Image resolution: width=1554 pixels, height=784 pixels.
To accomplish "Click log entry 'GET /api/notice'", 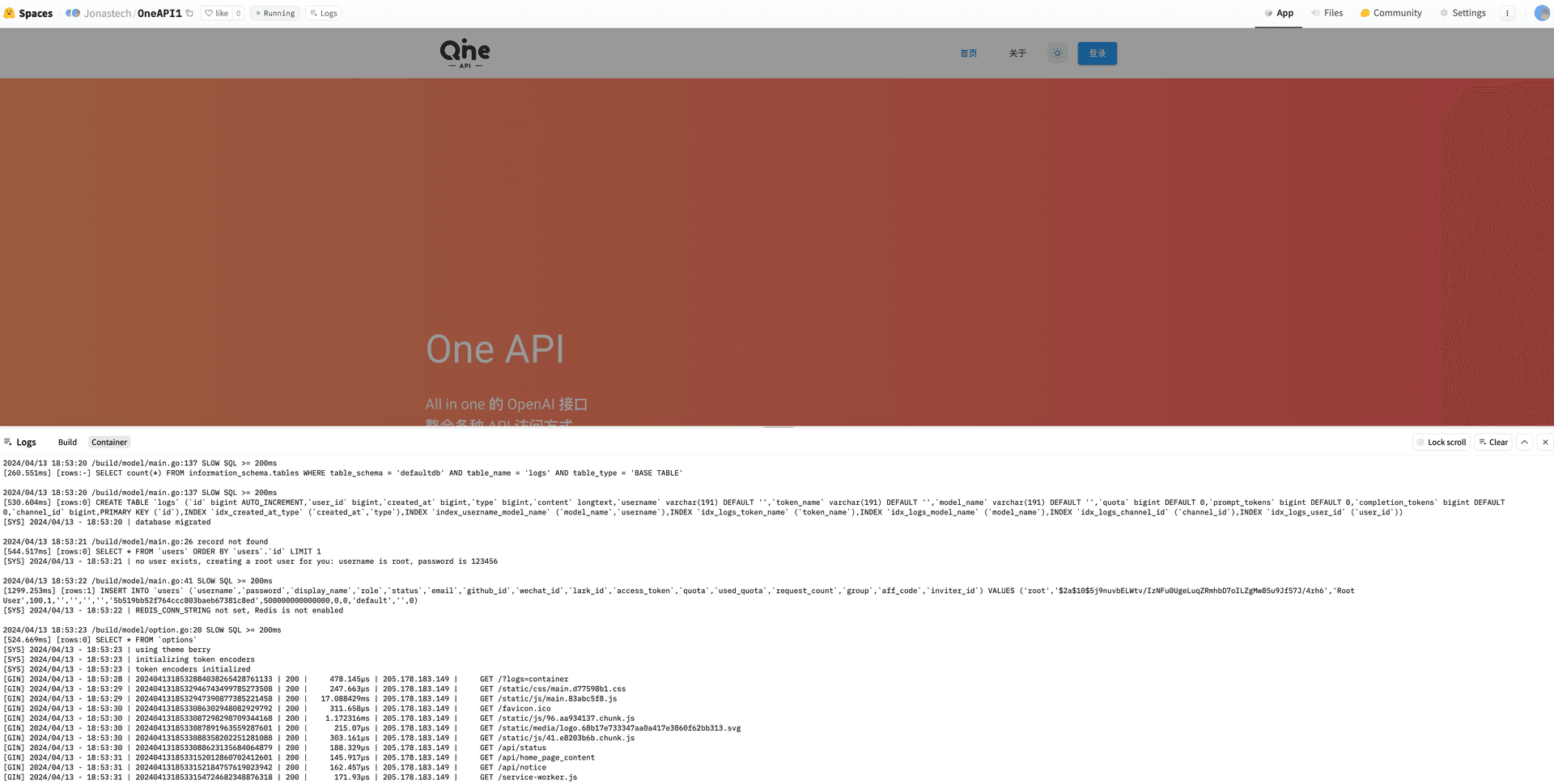I will pos(274,768).
